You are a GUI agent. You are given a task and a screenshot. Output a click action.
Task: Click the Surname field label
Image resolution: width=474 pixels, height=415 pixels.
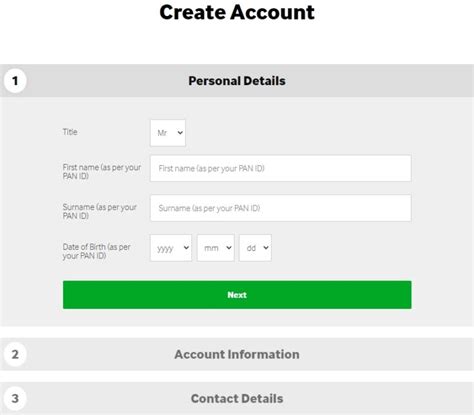[x=100, y=211]
